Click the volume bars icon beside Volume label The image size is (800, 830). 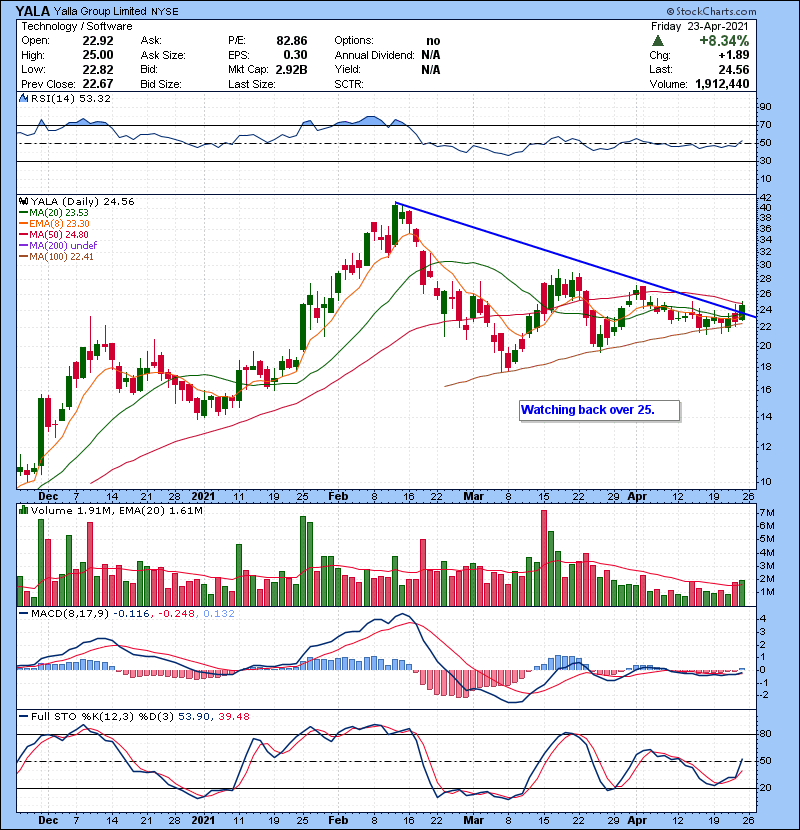coord(23,510)
